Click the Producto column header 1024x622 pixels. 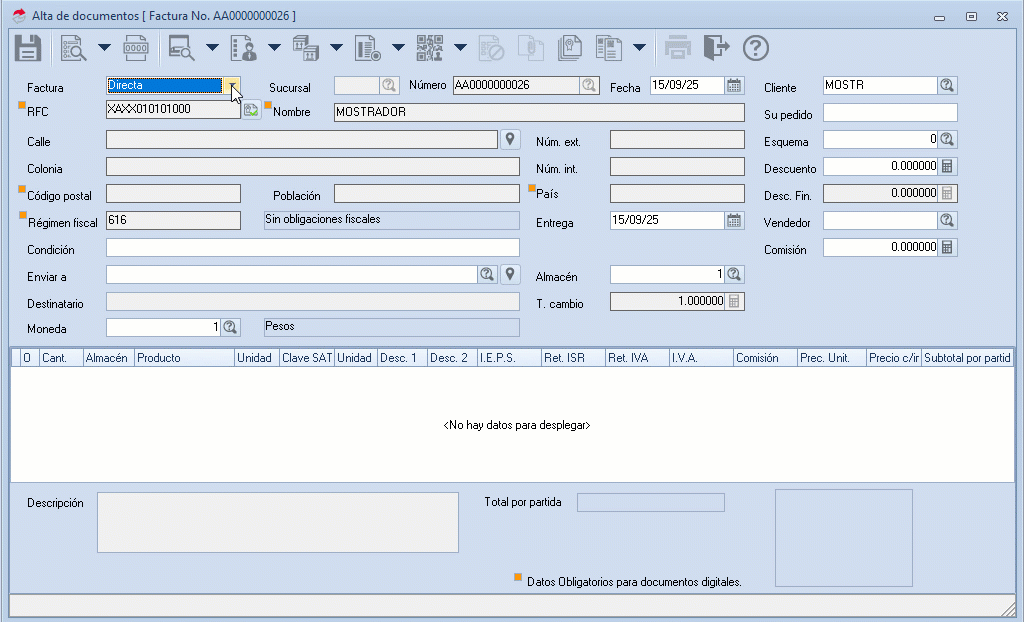click(x=184, y=358)
